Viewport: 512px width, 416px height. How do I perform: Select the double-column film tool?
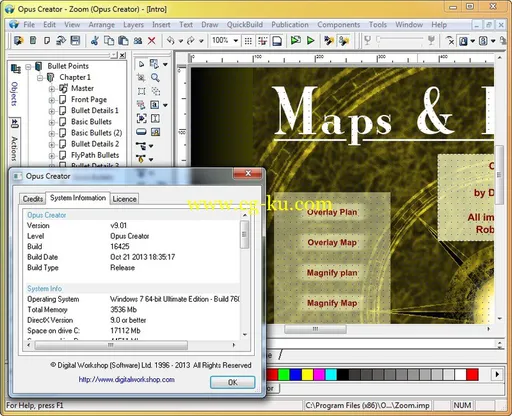[x=155, y=118]
